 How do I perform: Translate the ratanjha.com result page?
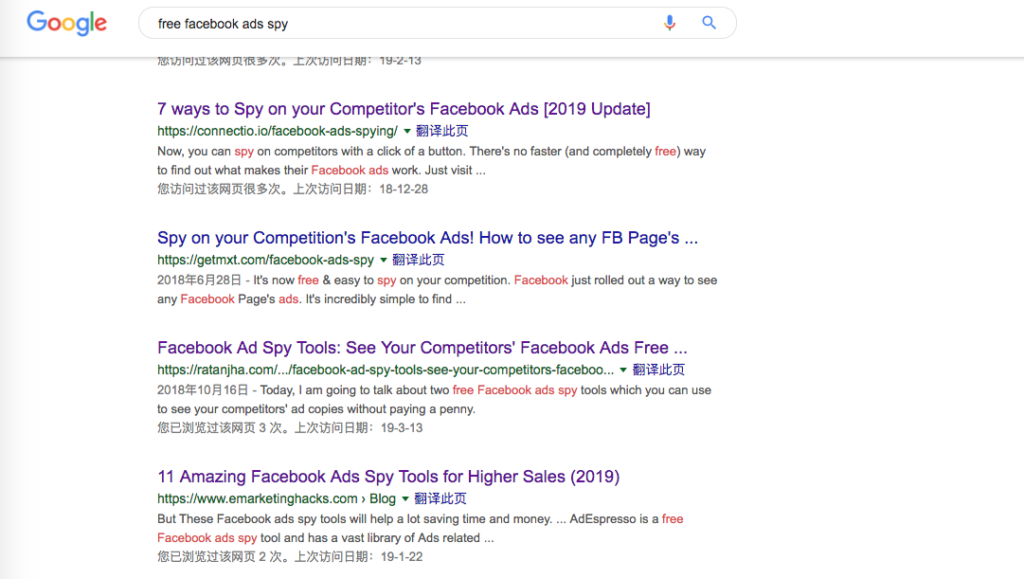click(658, 370)
